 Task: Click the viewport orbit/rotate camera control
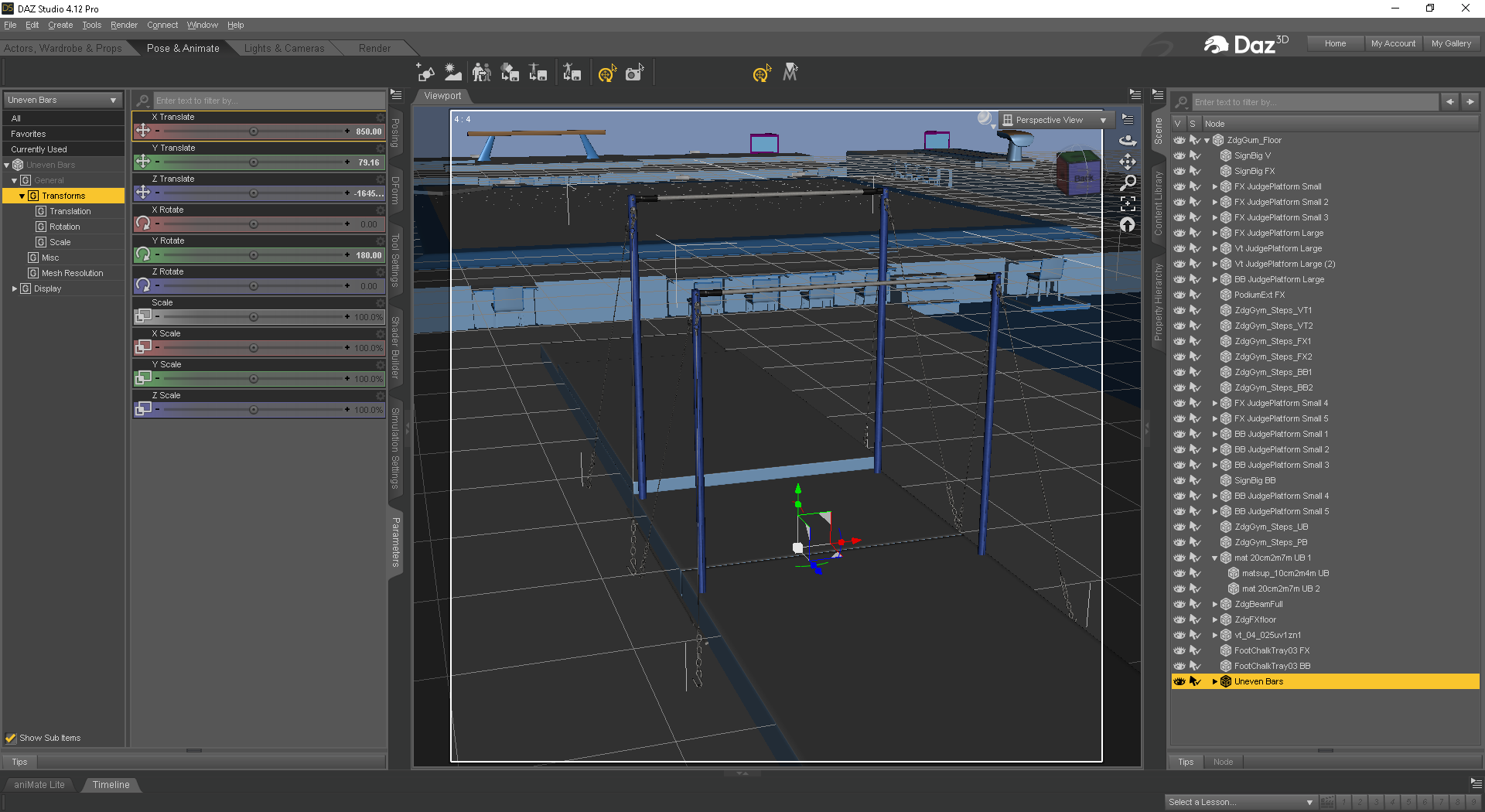tap(1128, 141)
